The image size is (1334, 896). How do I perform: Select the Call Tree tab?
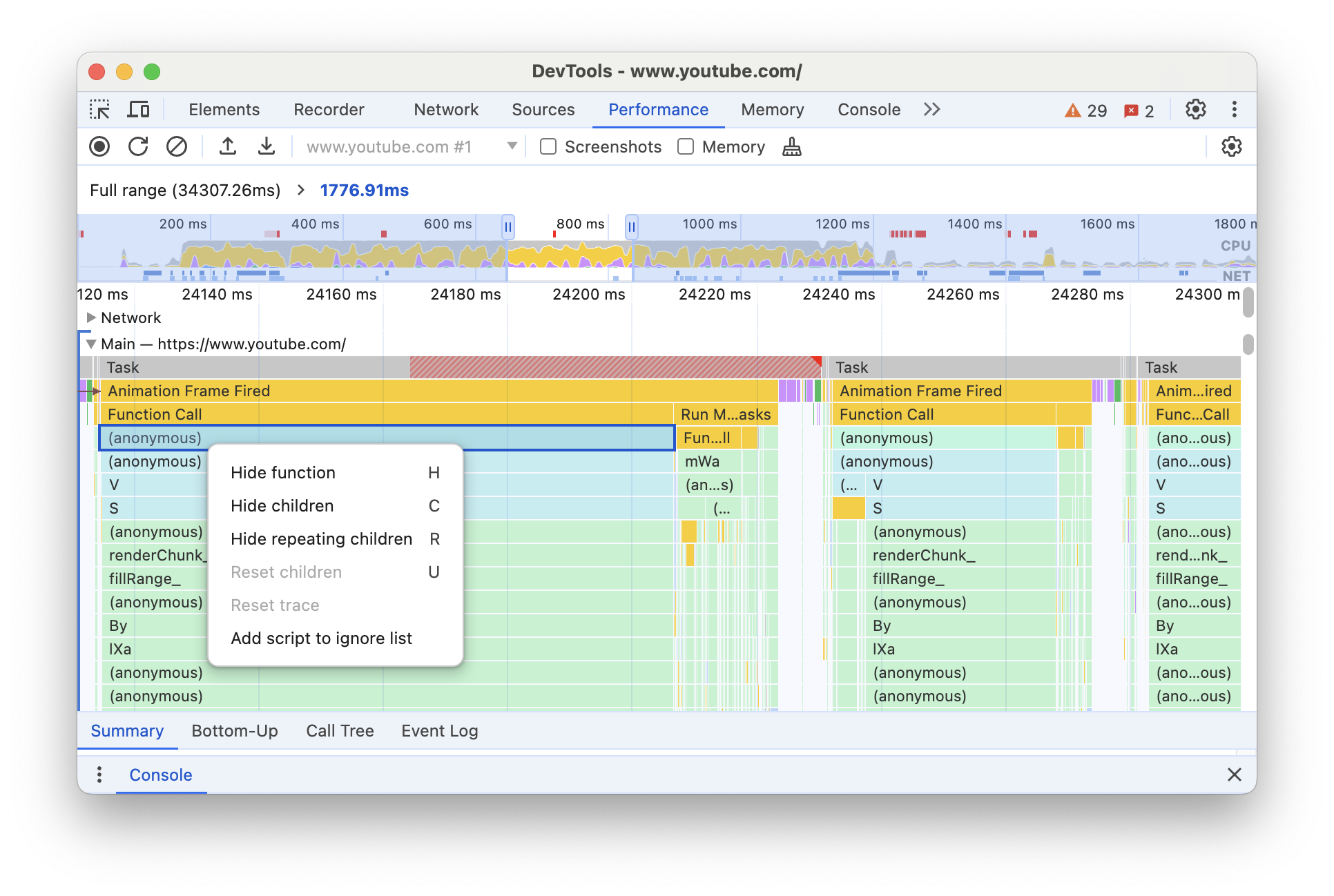point(339,730)
